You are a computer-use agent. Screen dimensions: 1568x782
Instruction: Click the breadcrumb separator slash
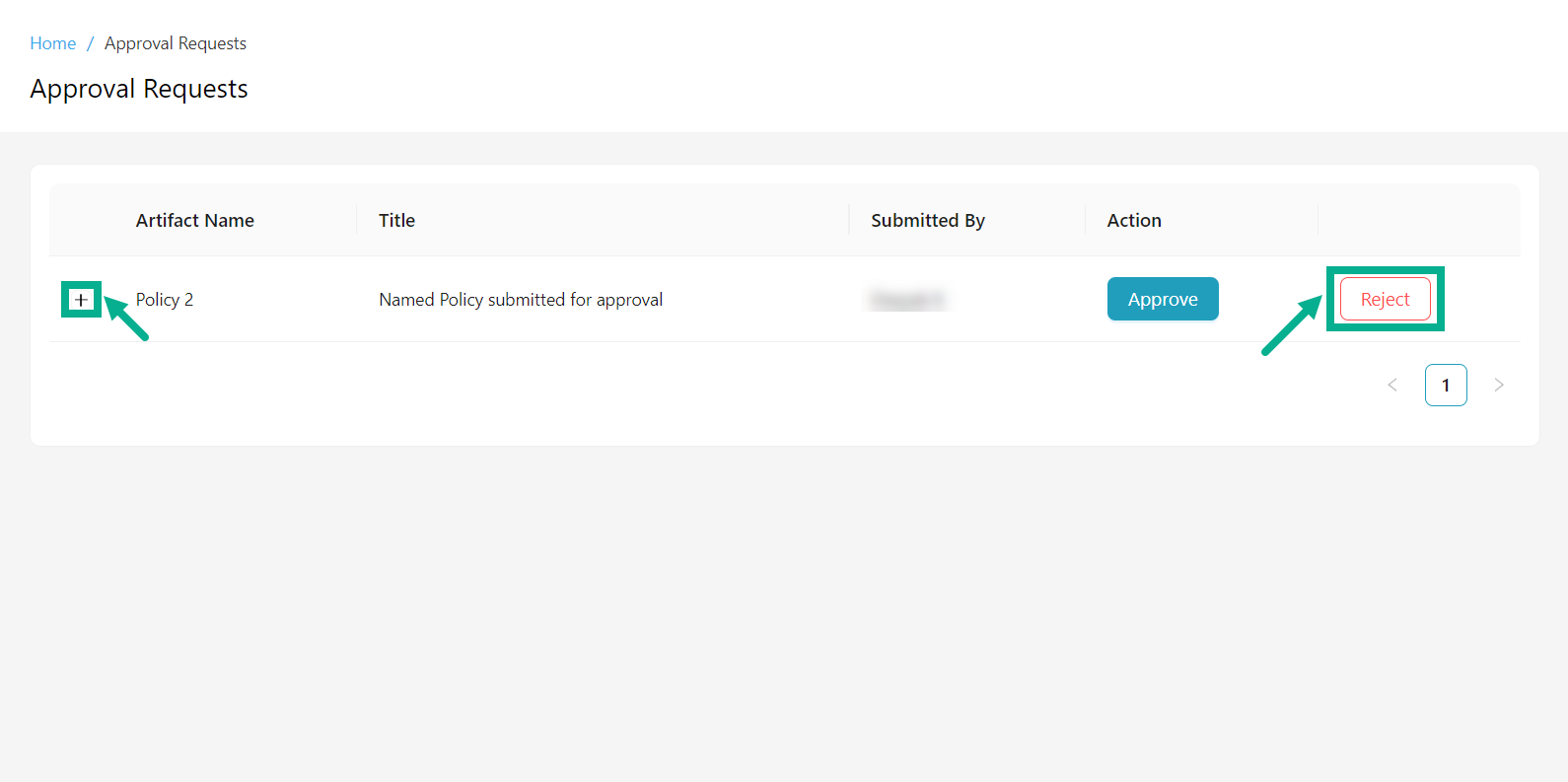pos(88,42)
